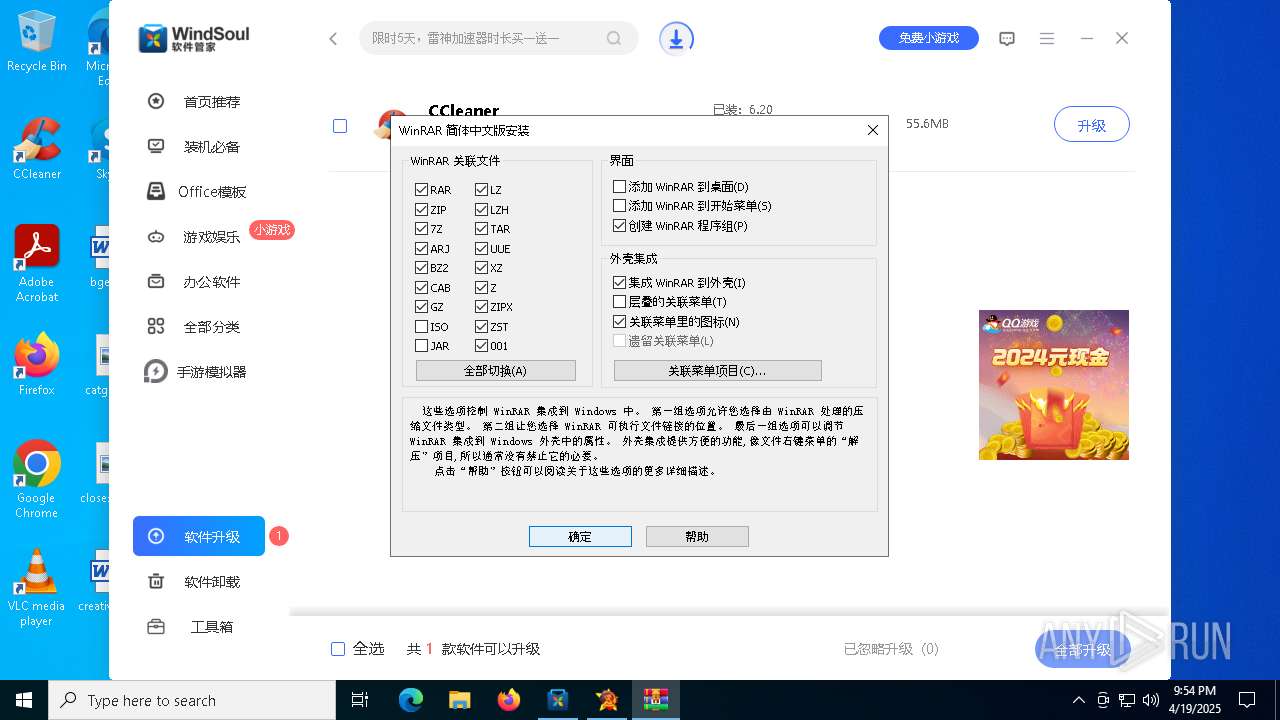Image resolution: width=1280 pixels, height=720 pixels.
Task: Open 办公软件 in sidebar
Action: pyautogui.click(x=199, y=282)
